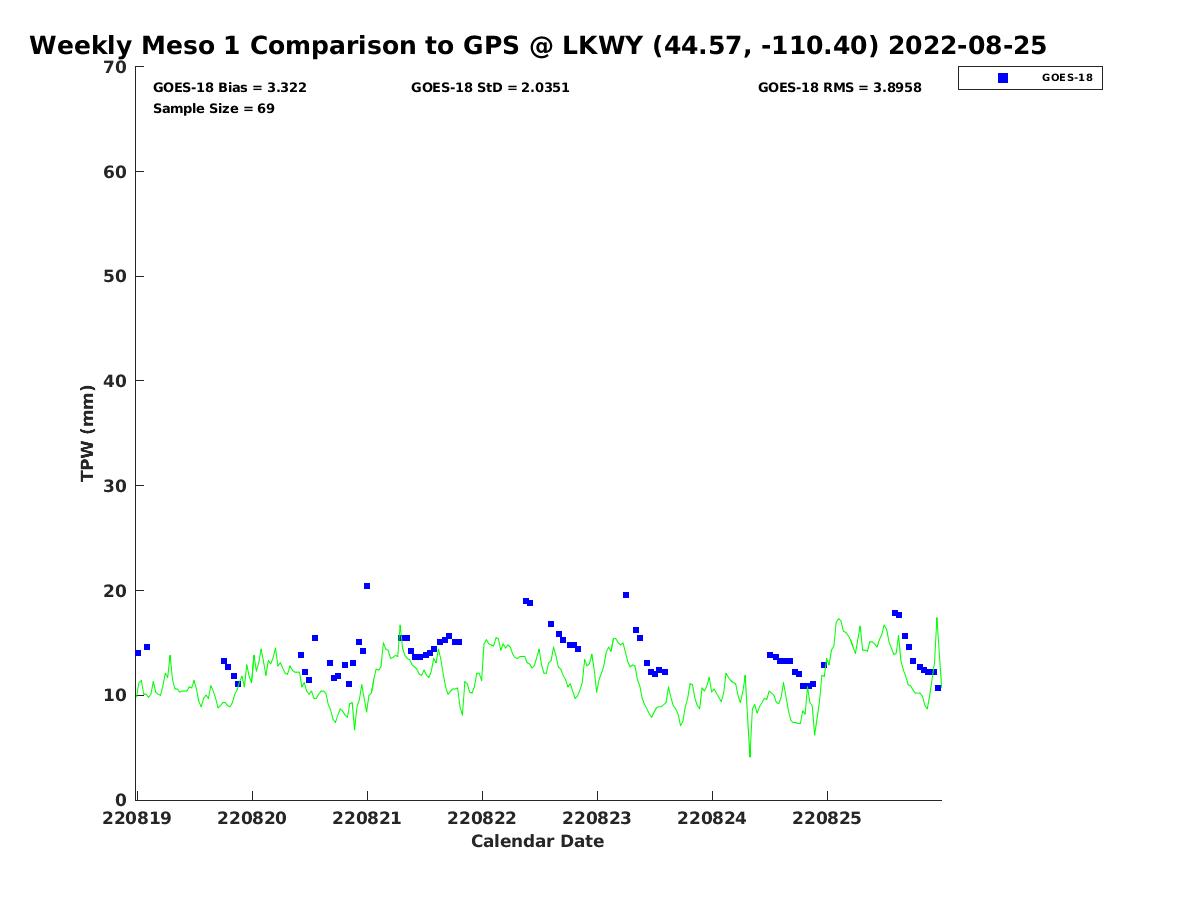Screen dimensions: 1200x900
Task: Click the Calendar Date x-axis label
Action: [x=538, y=842]
